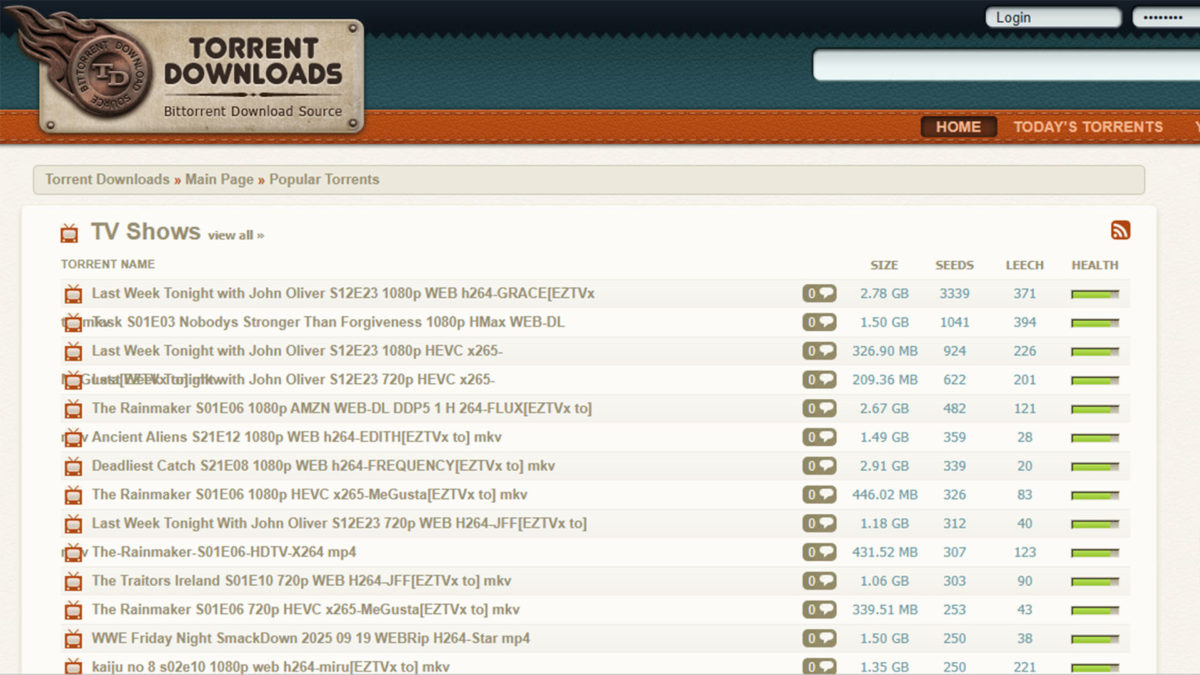Click TV icon for Last Week Tonight 1080p HEVC x265 row
Screen dimensions: 1200x675
pos(73,352)
